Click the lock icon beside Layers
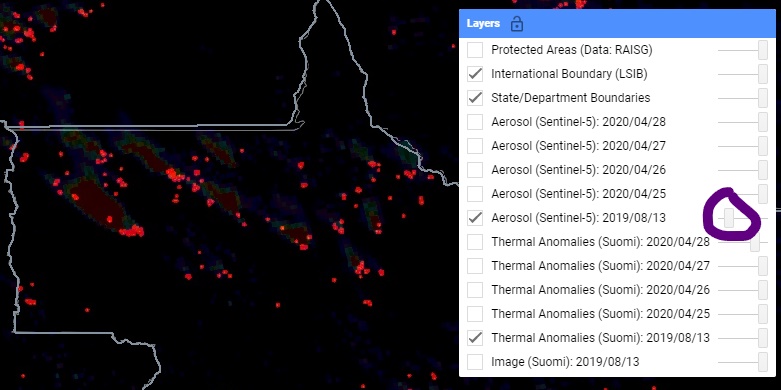The width and height of the screenshot is (781, 390). click(517, 23)
